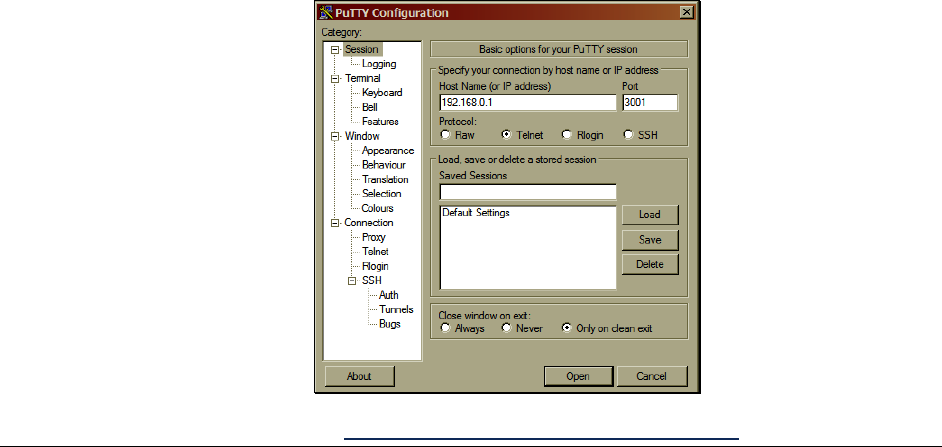
Task: Set close window on exit to Never
Action: click(506, 328)
